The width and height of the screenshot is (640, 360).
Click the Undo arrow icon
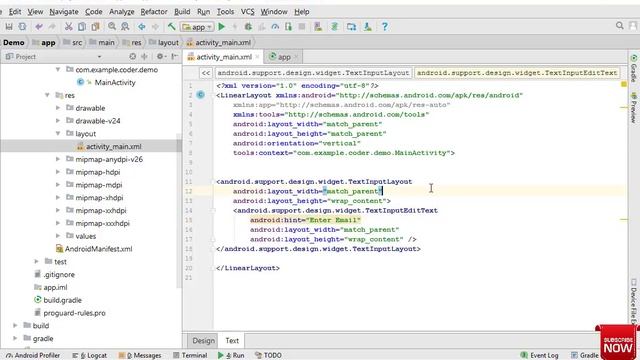39,27
